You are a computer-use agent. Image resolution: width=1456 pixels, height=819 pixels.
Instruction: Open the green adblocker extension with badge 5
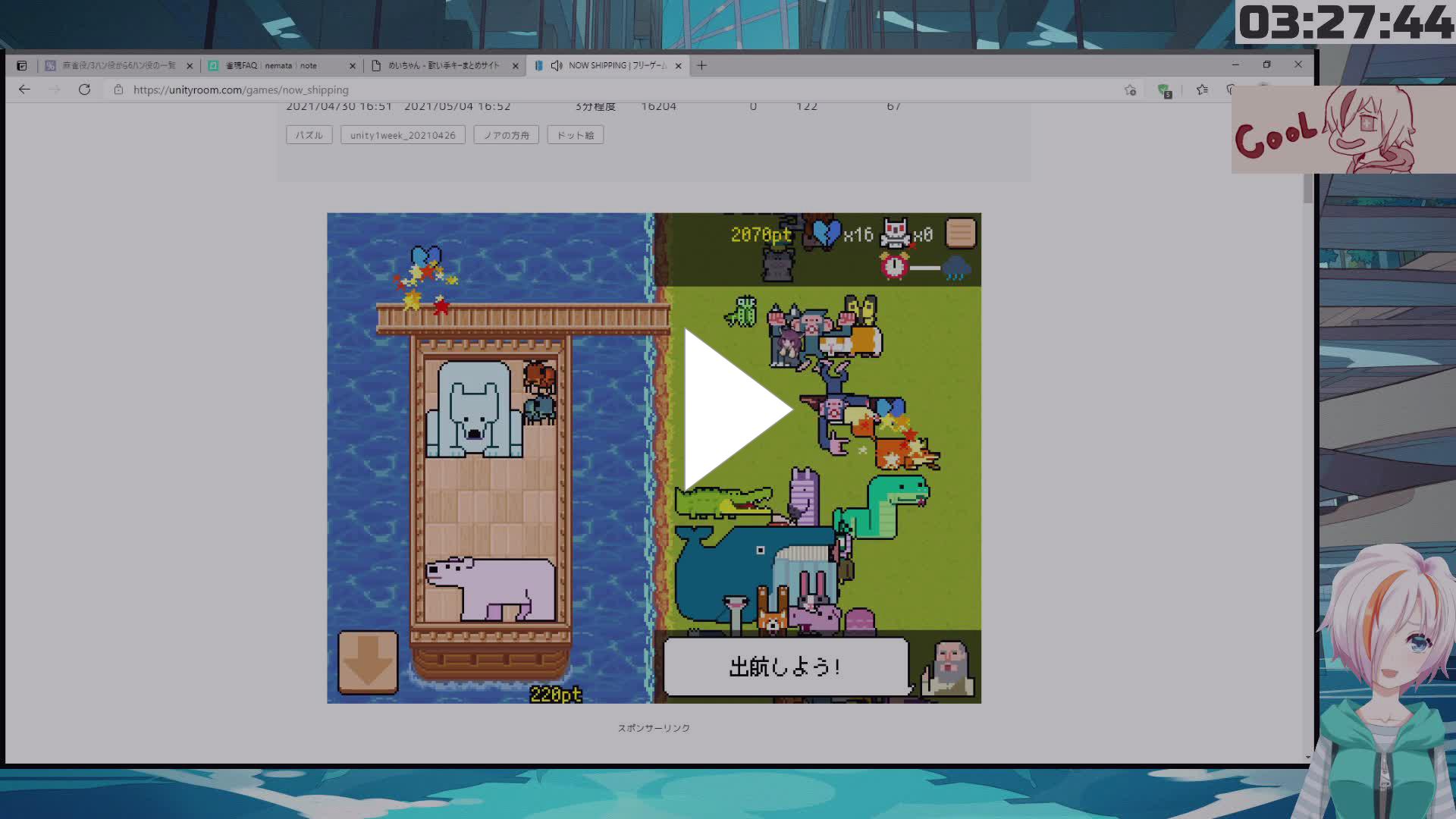1165,89
